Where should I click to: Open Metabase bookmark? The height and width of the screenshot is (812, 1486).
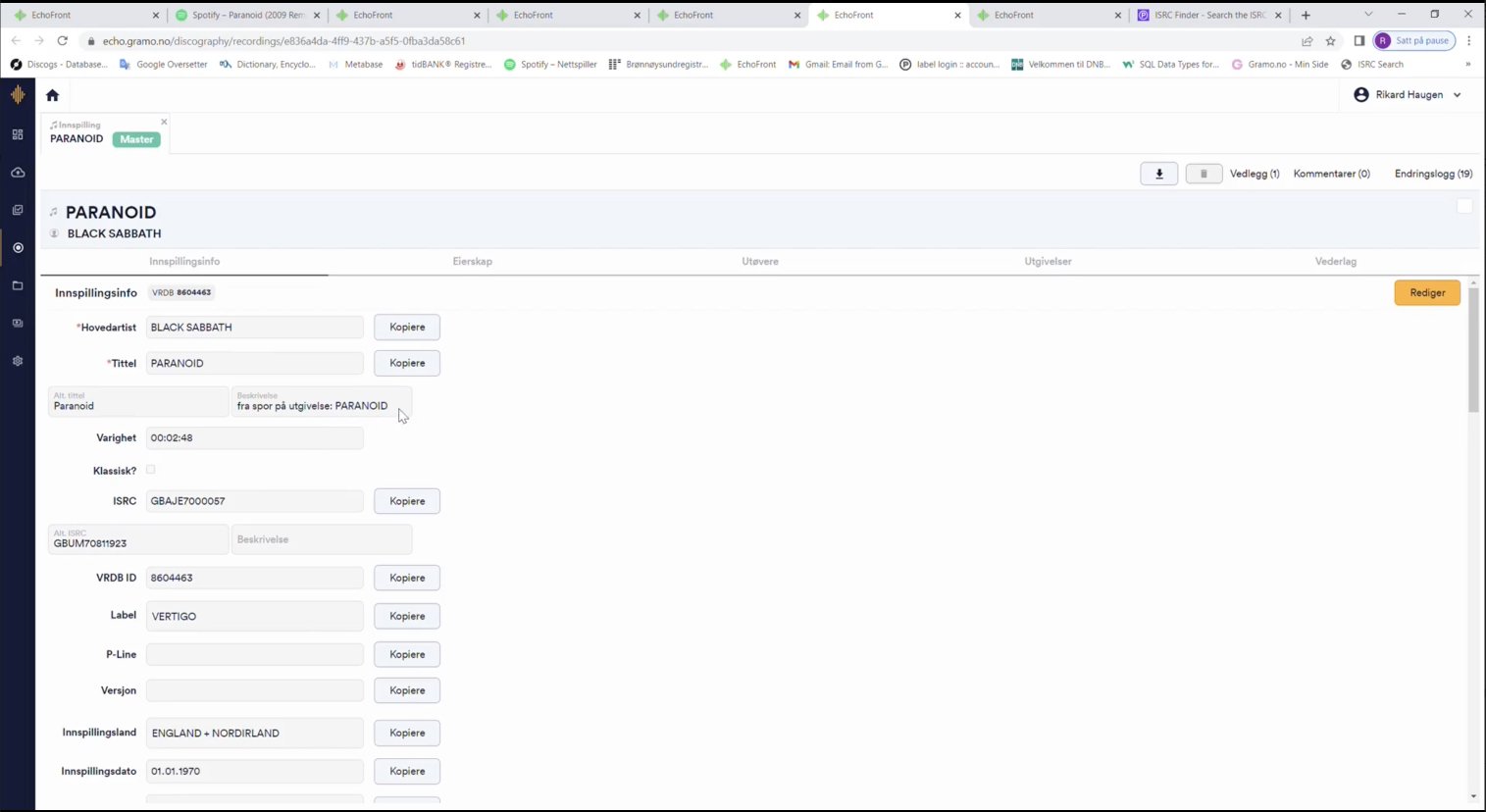point(355,65)
